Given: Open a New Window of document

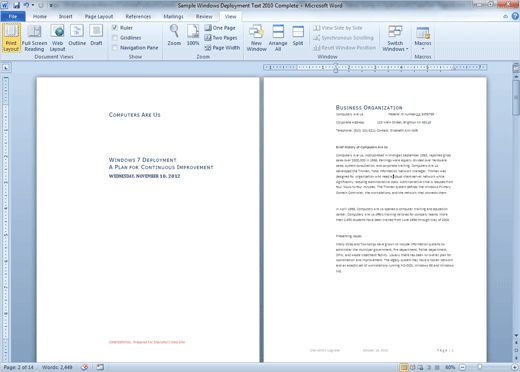Looking at the screenshot, I should [x=256, y=38].
